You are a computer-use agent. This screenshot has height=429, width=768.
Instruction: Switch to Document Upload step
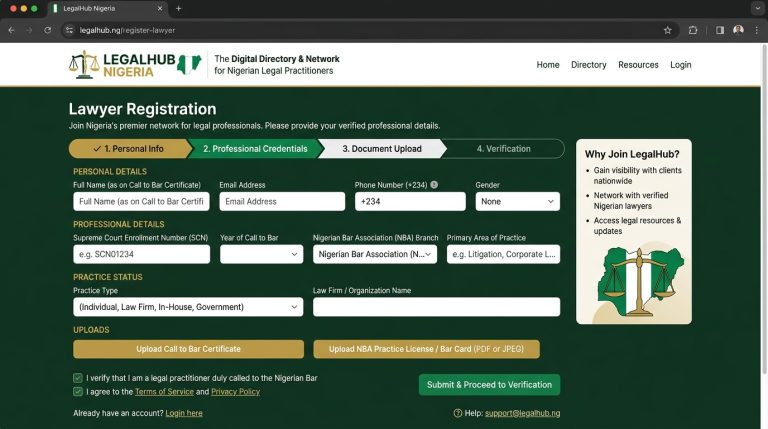pos(382,148)
